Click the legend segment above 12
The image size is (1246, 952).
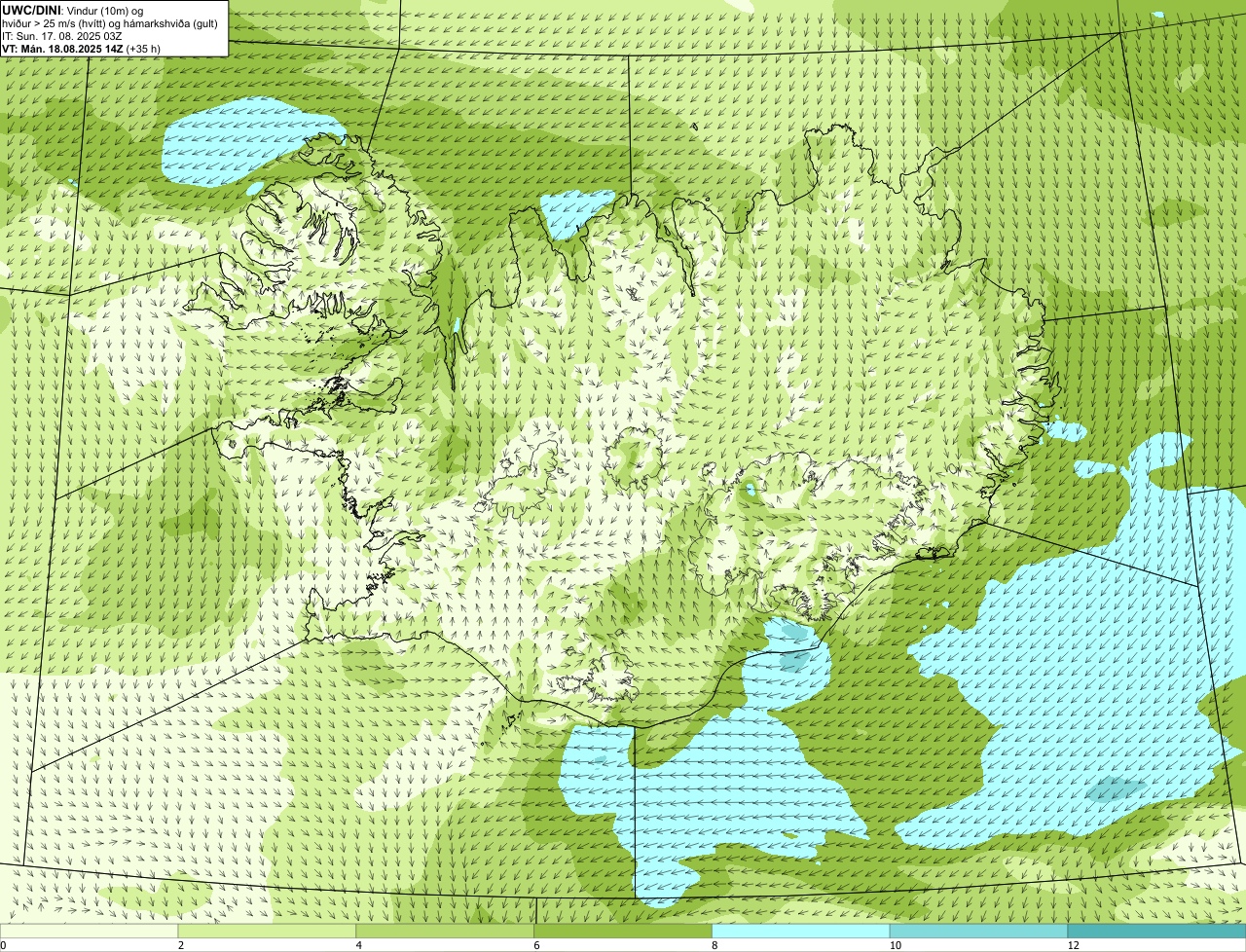click(x=1157, y=931)
